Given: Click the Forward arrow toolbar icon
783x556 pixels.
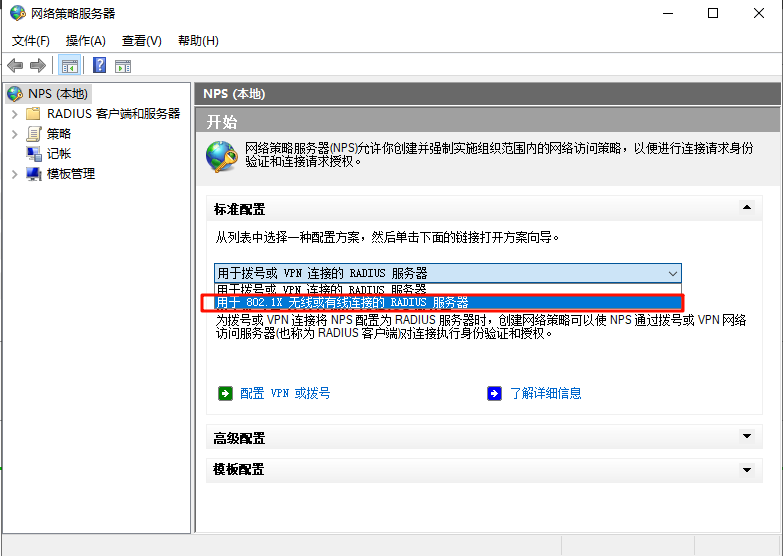Looking at the screenshot, I should [38, 66].
